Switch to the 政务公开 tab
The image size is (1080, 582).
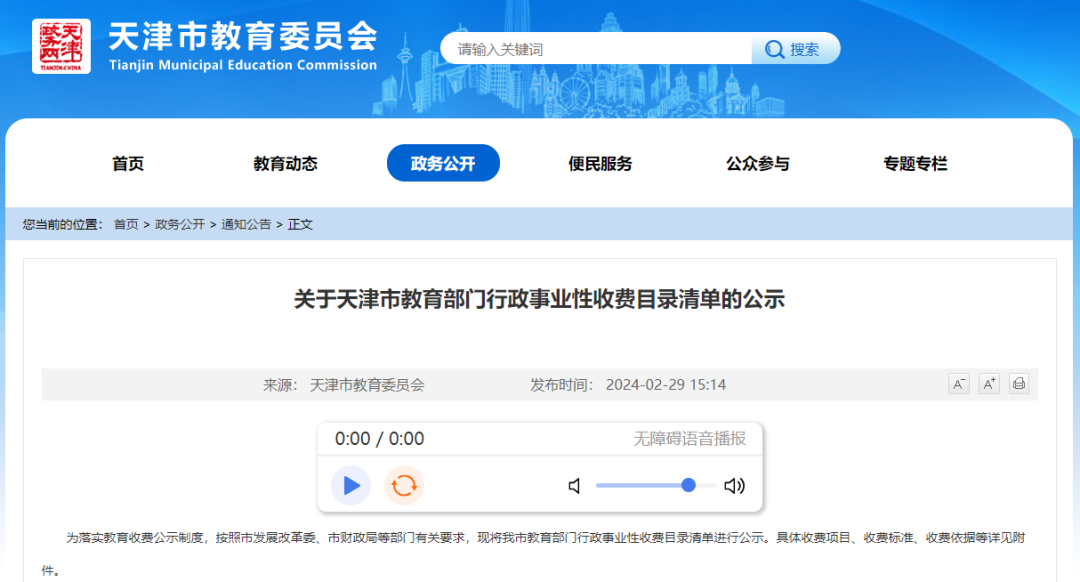click(443, 163)
